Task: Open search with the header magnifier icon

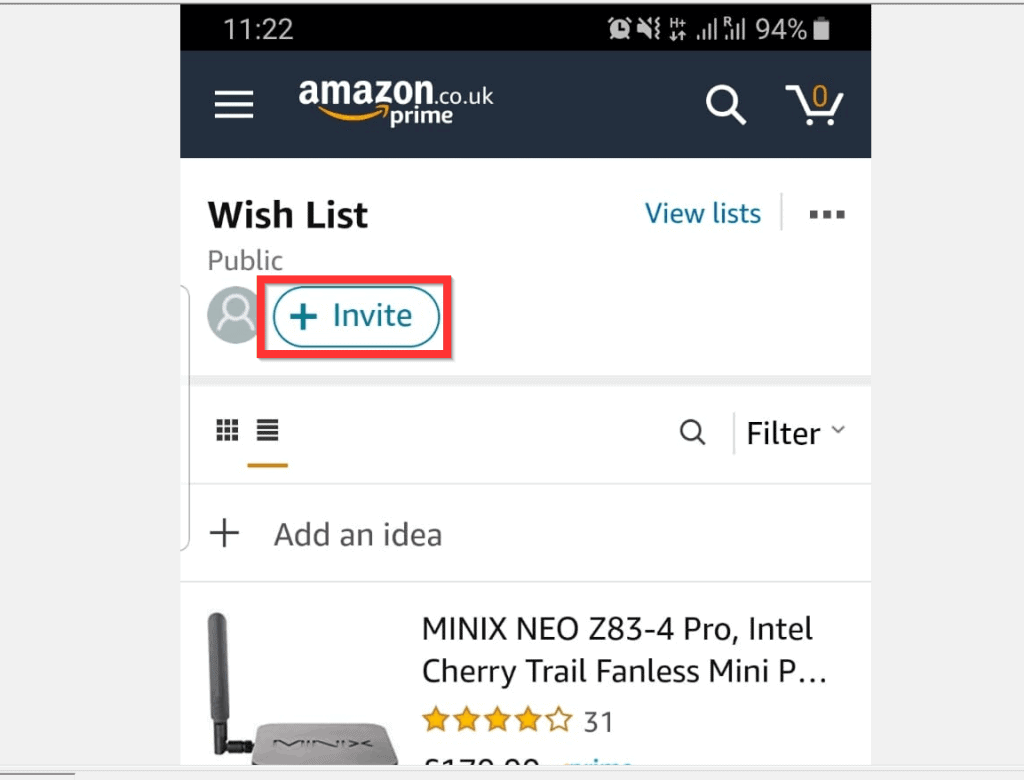Action: [x=725, y=104]
